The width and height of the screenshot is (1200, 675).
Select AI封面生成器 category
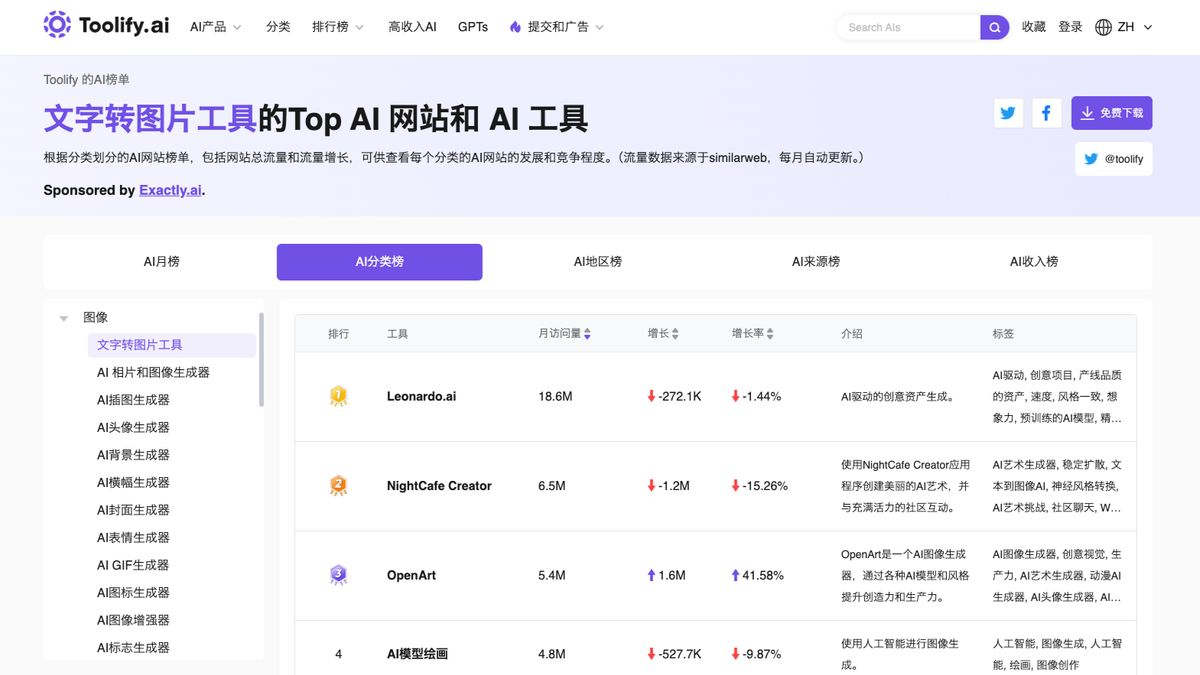(133, 510)
